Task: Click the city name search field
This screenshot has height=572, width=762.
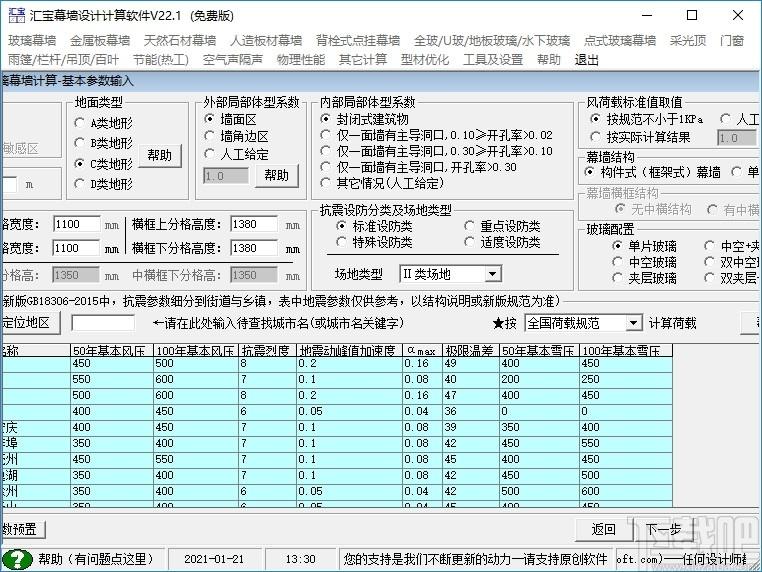Action: click(x=103, y=323)
